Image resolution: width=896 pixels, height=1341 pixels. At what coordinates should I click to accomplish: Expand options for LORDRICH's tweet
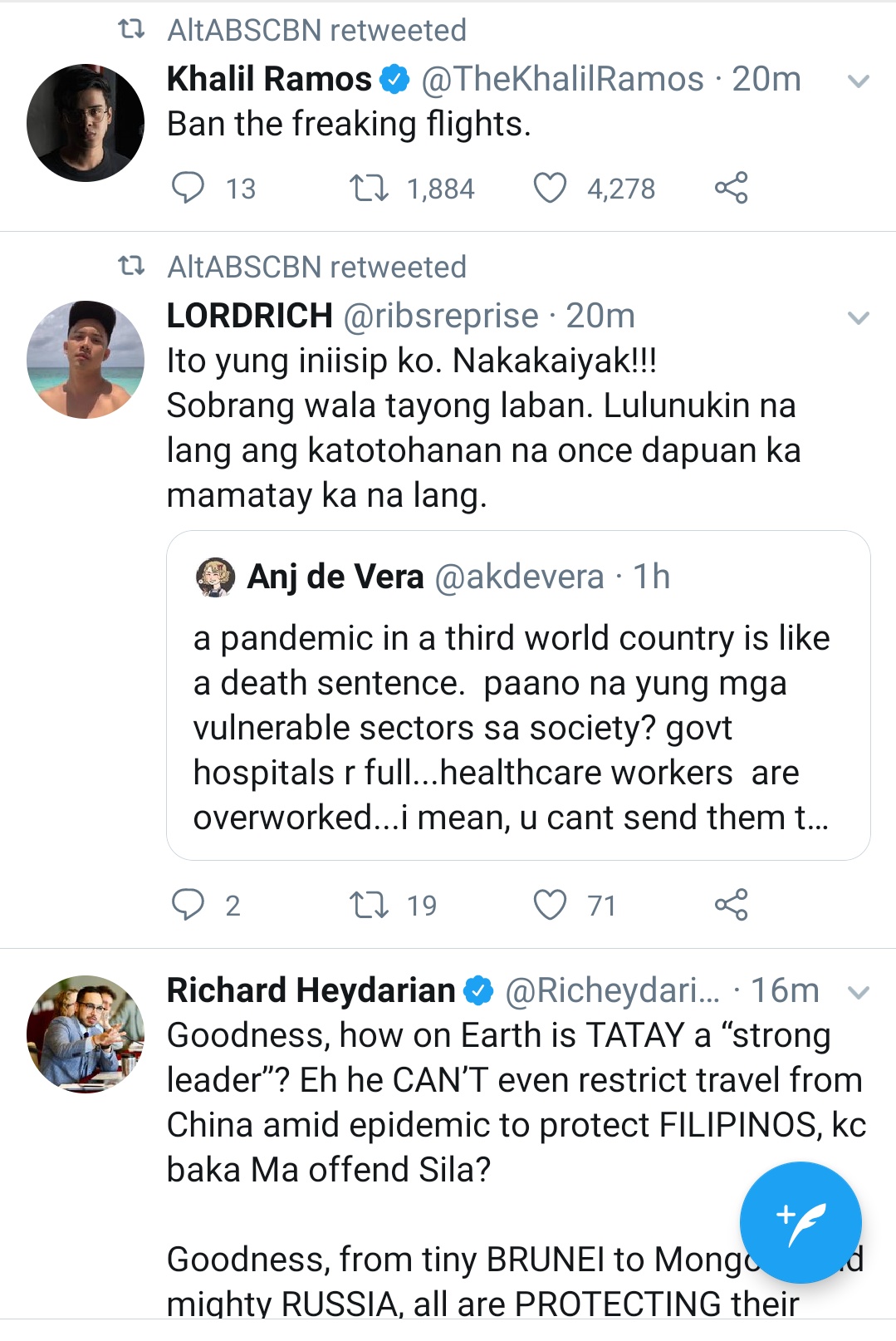[858, 318]
